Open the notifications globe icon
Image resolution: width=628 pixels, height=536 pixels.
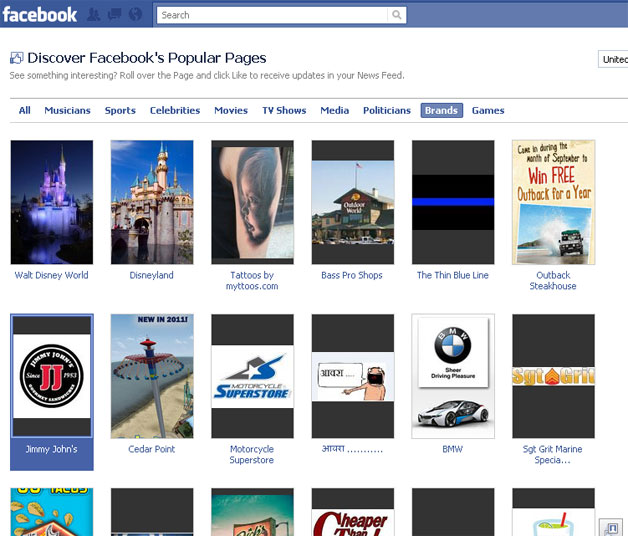135,15
